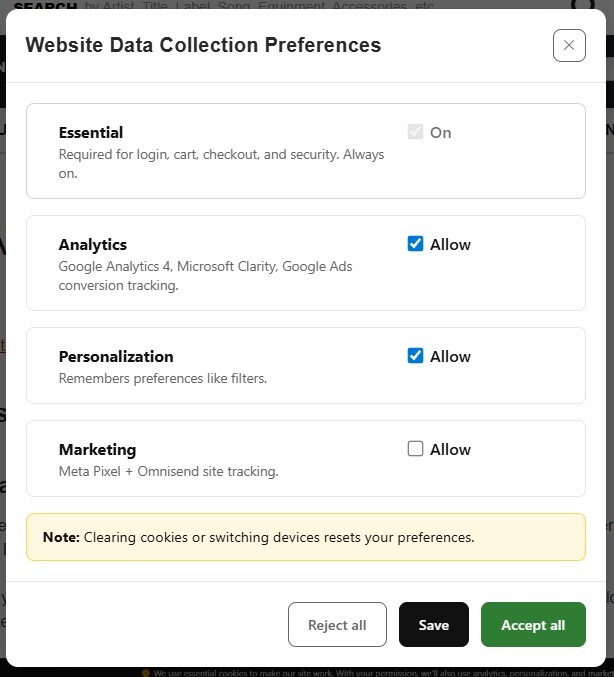Screen dimensions: 614x677
Task: Close the data collection preferences dialog
Action: 569,45
